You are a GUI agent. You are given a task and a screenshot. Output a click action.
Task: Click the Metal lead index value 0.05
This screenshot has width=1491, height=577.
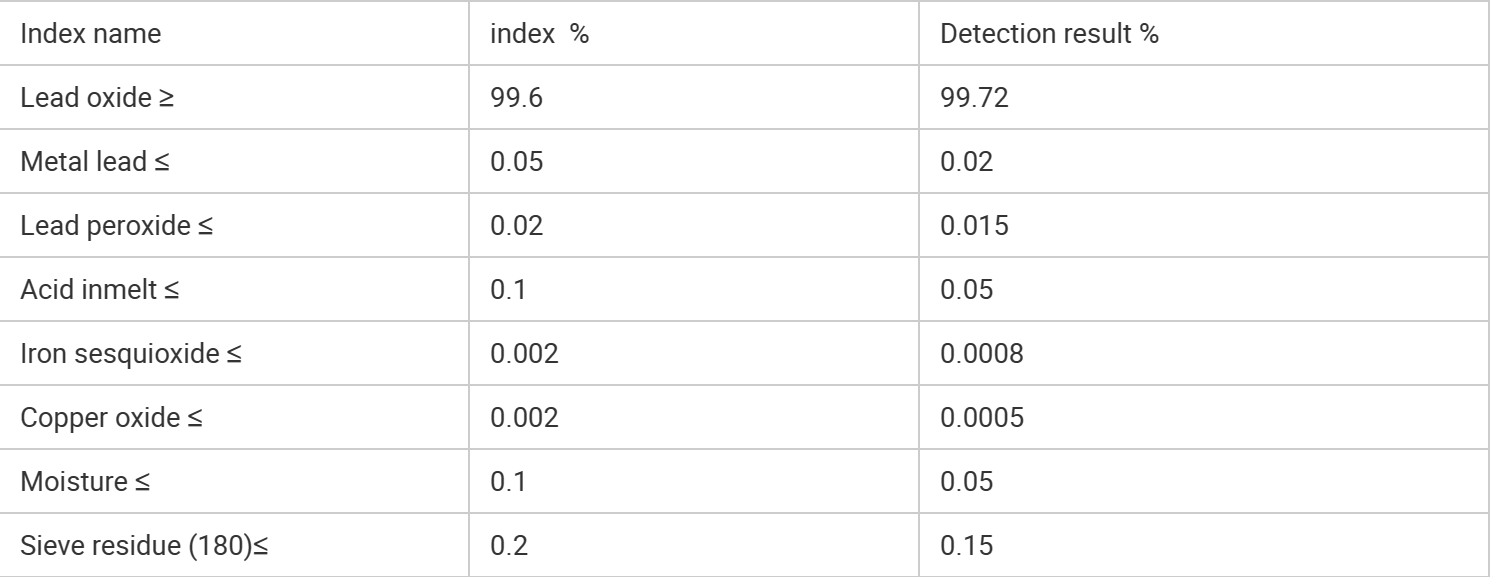[x=517, y=162]
